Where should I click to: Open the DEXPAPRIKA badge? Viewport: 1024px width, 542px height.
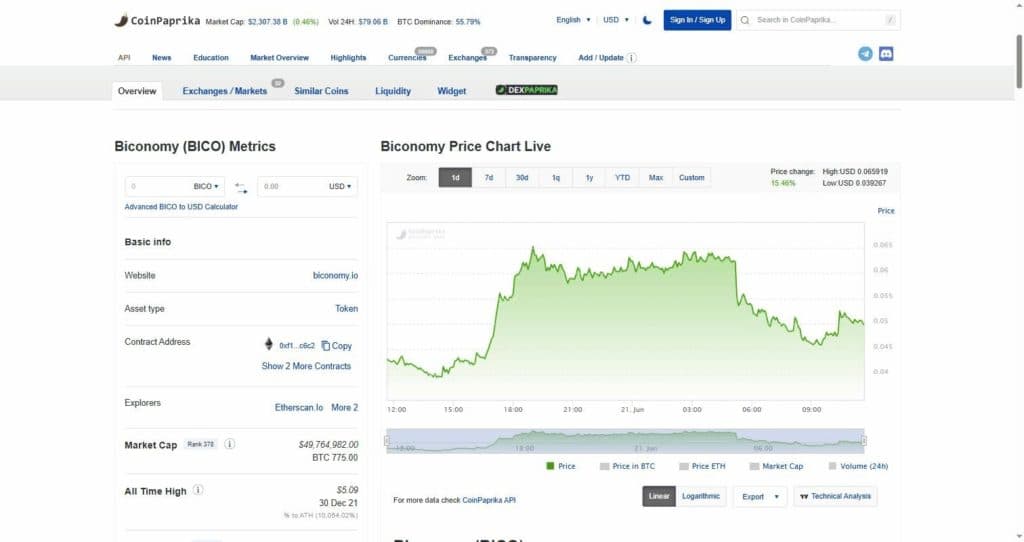pos(526,90)
